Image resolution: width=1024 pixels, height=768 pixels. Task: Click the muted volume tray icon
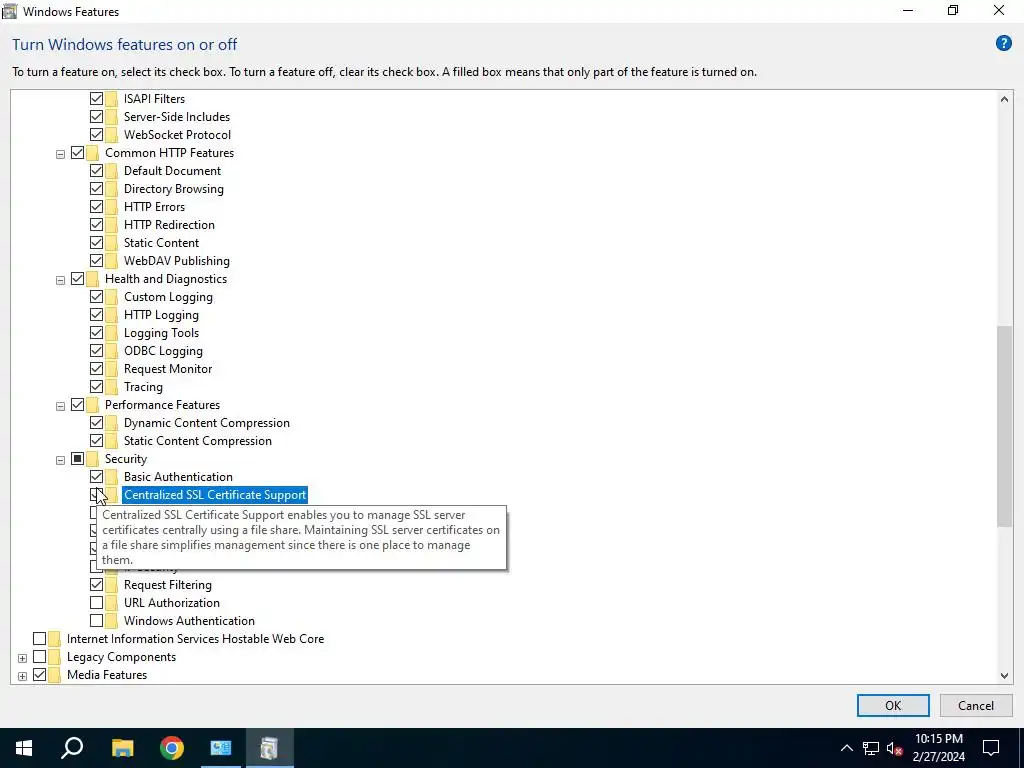coord(895,748)
